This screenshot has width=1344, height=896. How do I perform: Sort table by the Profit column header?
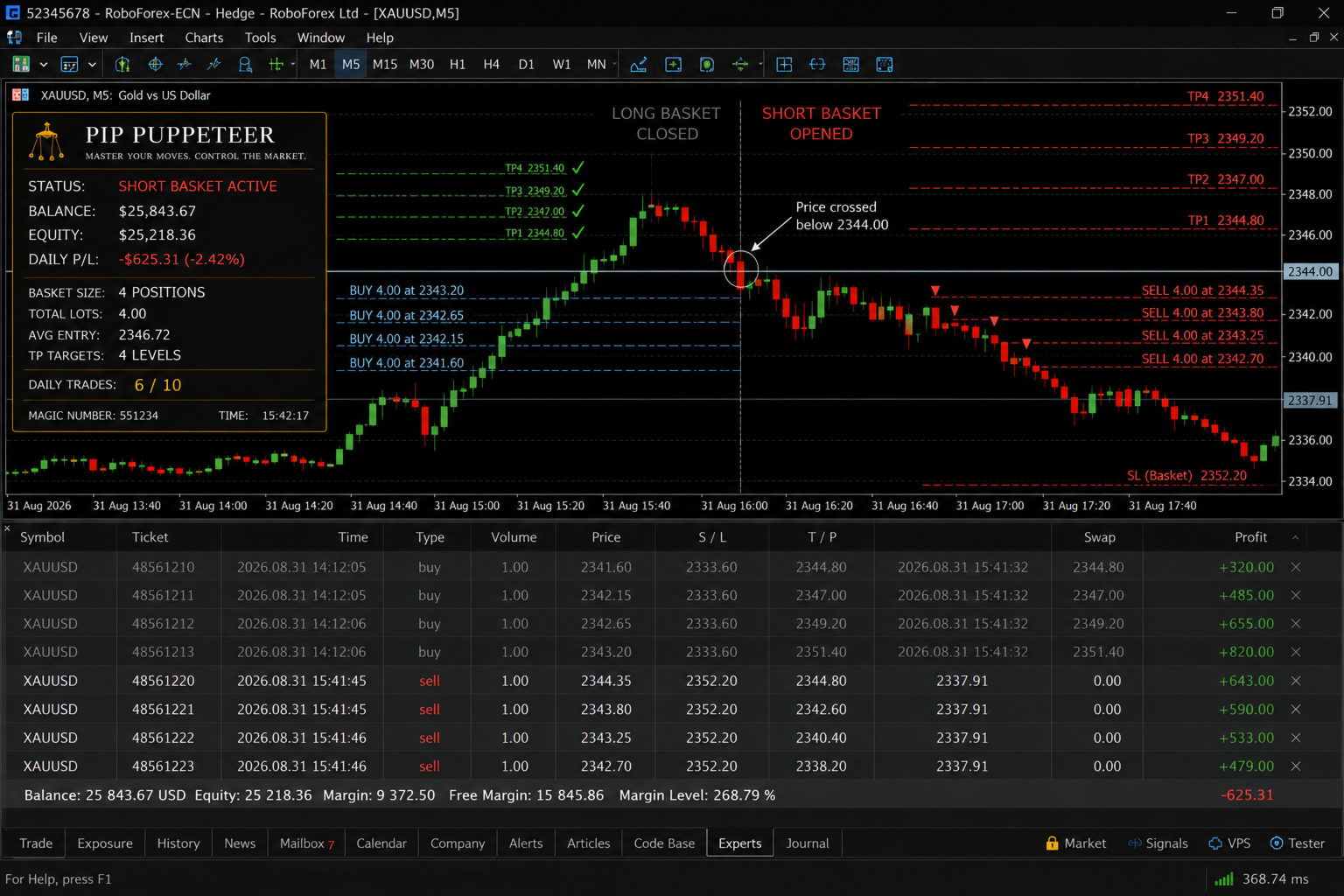[x=1250, y=537]
